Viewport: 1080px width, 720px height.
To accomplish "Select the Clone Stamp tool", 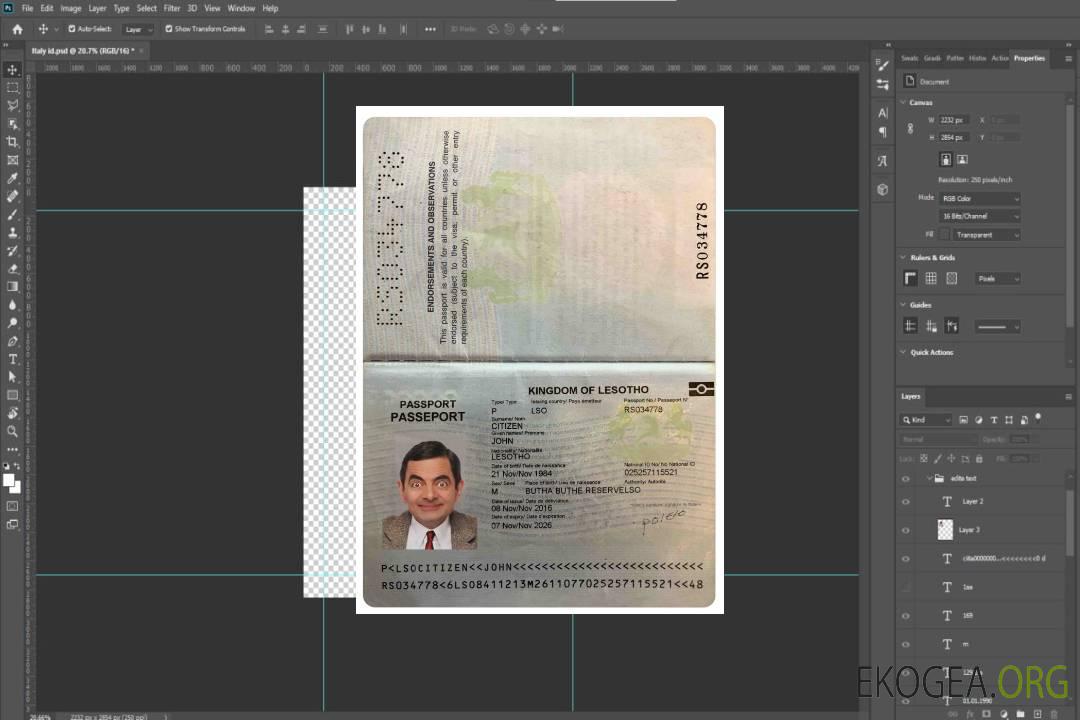I will tap(12, 233).
